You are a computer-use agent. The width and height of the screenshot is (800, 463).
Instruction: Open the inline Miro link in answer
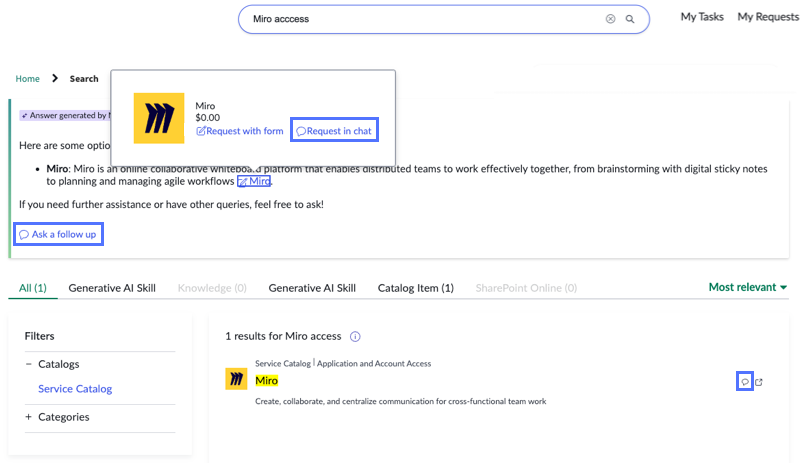point(254,181)
